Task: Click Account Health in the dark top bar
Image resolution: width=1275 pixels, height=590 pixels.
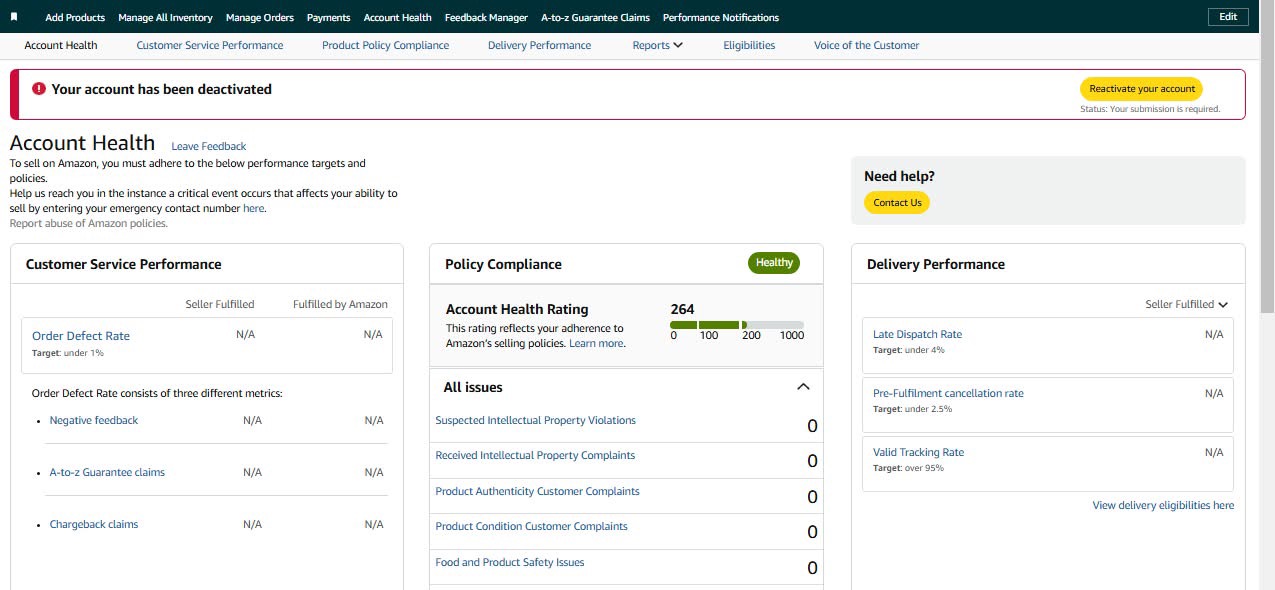Action: 398,17
